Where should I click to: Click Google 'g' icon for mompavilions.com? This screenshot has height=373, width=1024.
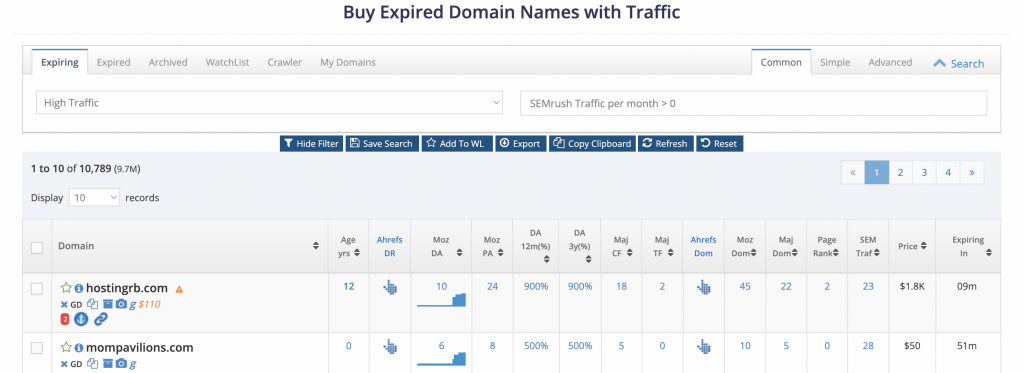pyautogui.click(x=133, y=364)
